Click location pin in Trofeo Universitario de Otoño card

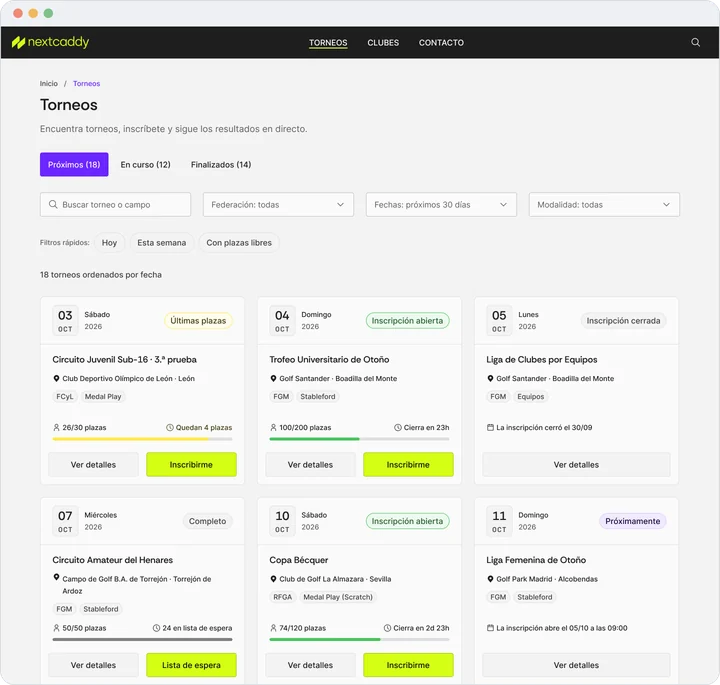[273, 378]
